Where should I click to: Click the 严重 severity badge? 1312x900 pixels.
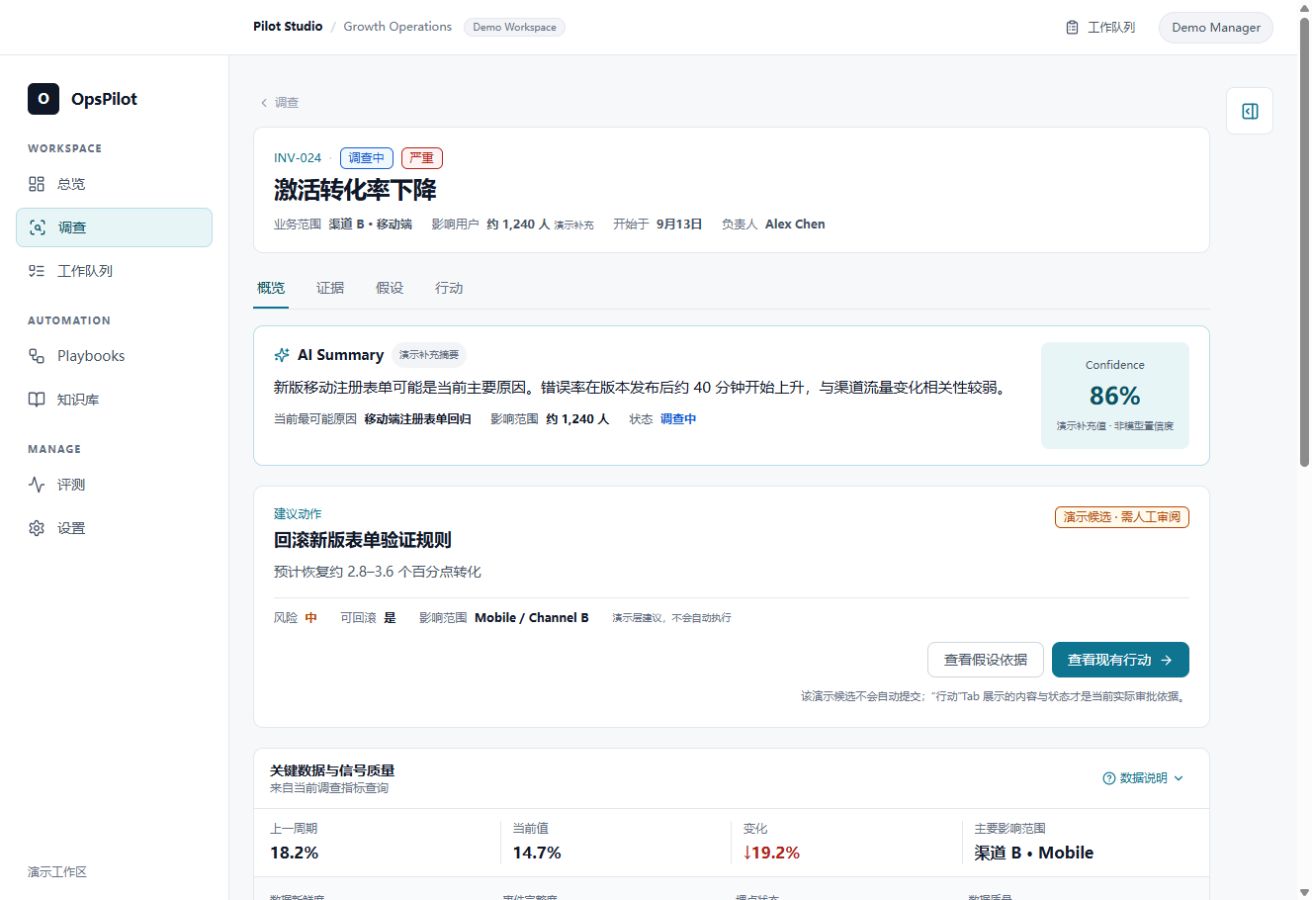[422, 158]
